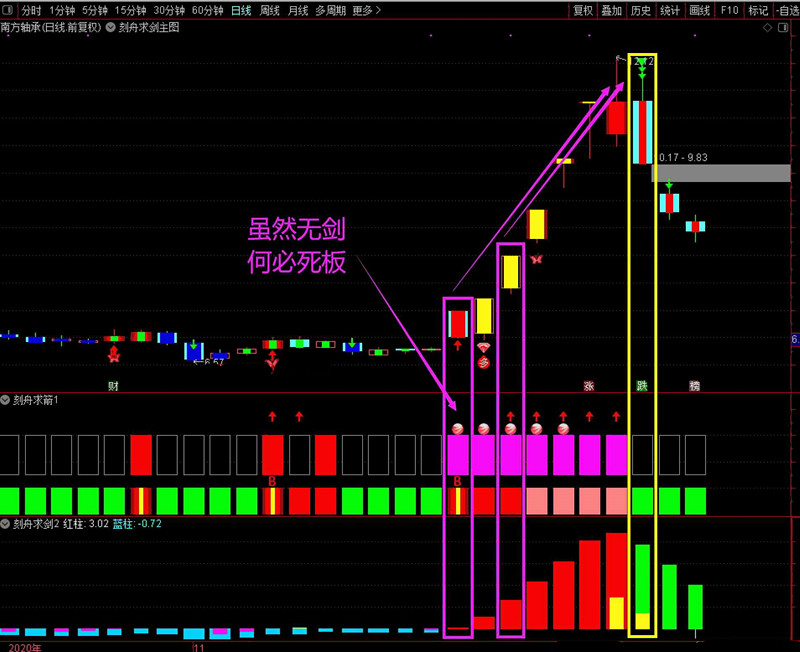Open the 复权 adjustment option
Screen dimensions: 800x652
pos(583,10)
